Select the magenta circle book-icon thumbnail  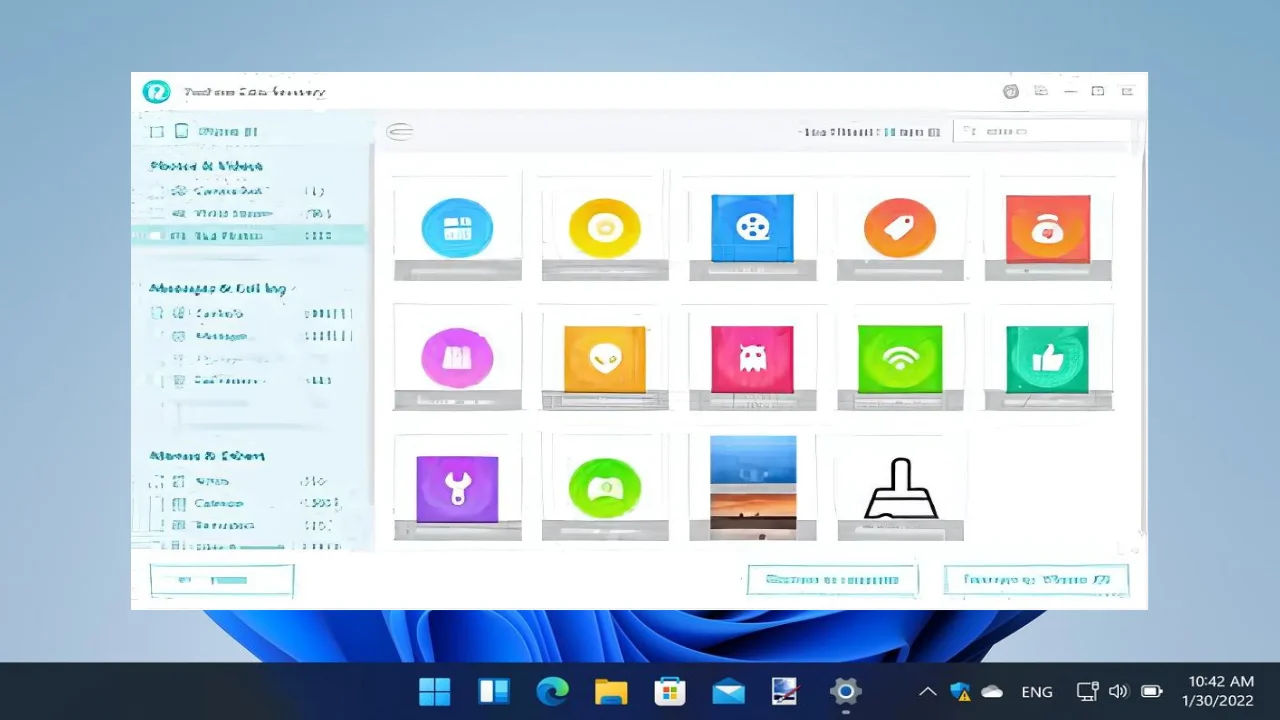point(457,357)
